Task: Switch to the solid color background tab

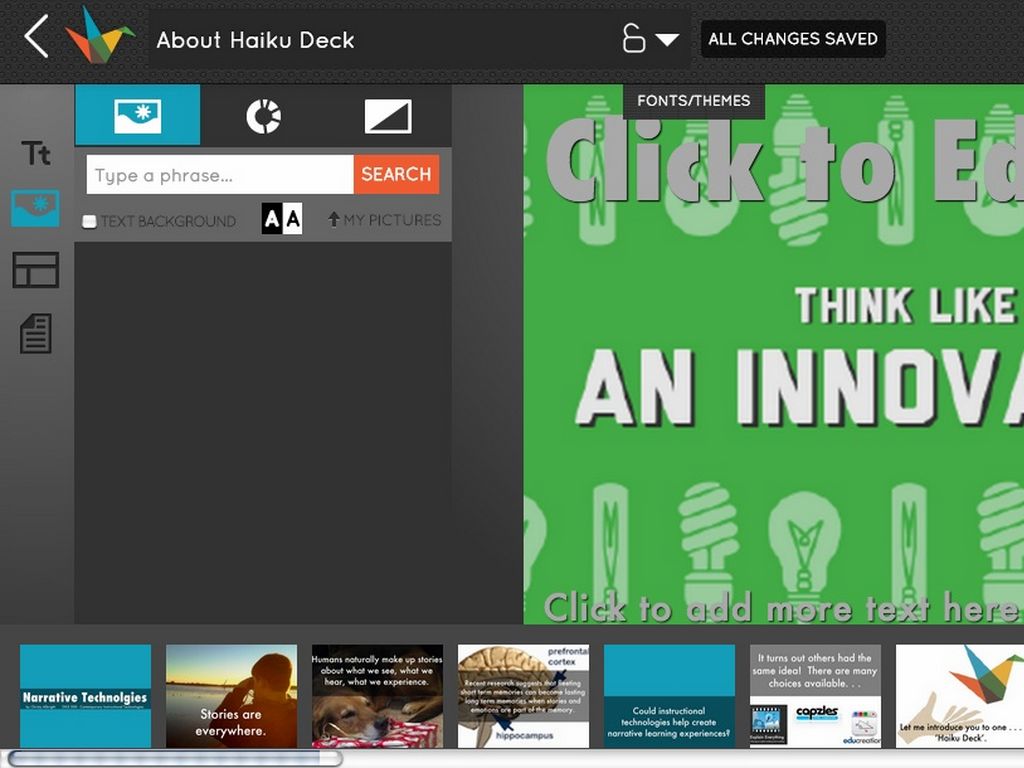Action: [388, 116]
